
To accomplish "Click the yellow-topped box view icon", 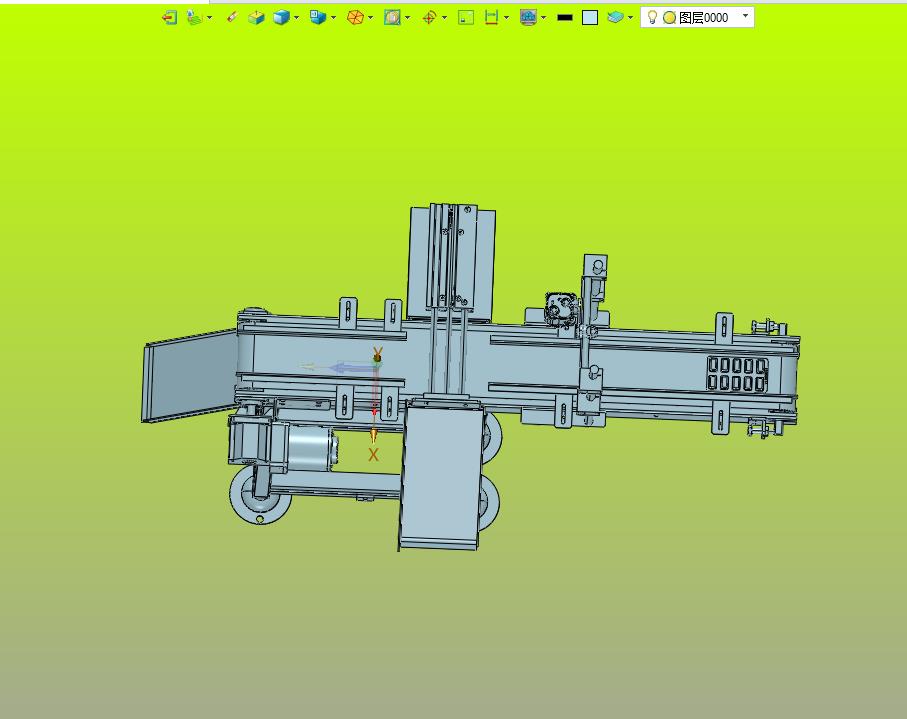I will tap(256, 18).
